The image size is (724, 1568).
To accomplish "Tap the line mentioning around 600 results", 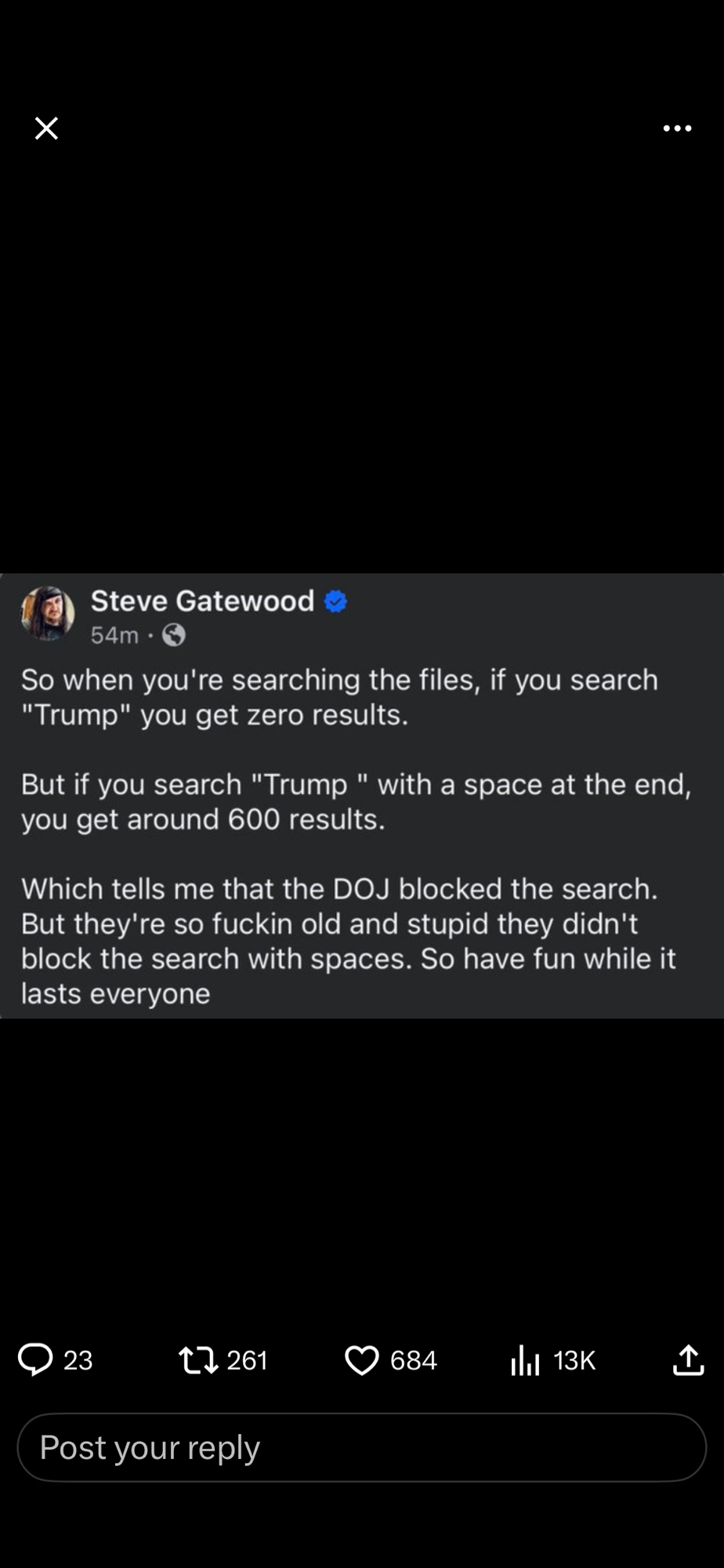I will pos(203,819).
